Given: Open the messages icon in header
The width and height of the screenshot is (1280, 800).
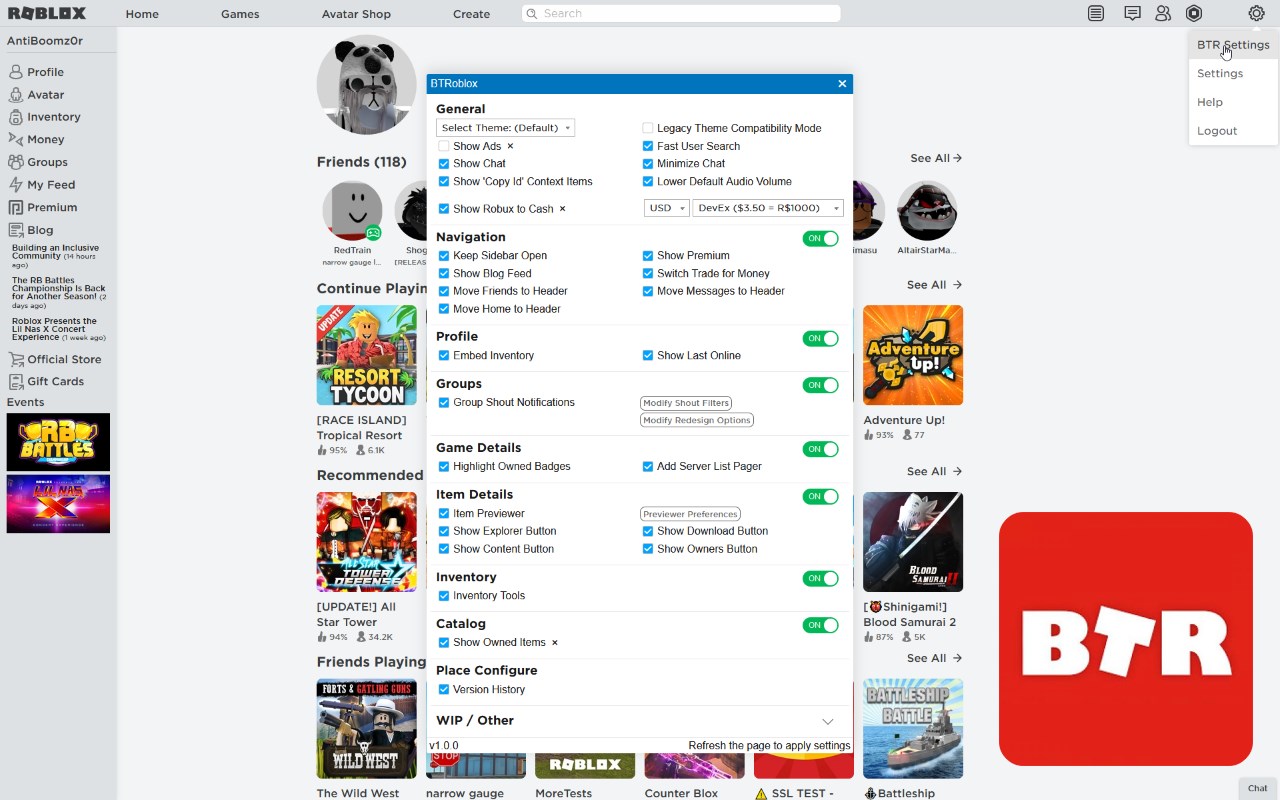Looking at the screenshot, I should [x=1132, y=13].
